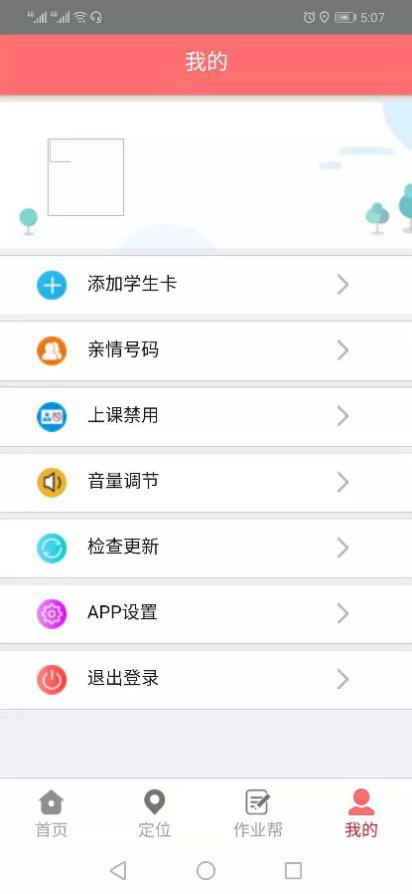Tap the empty profile avatar placeholder

(x=85, y=177)
